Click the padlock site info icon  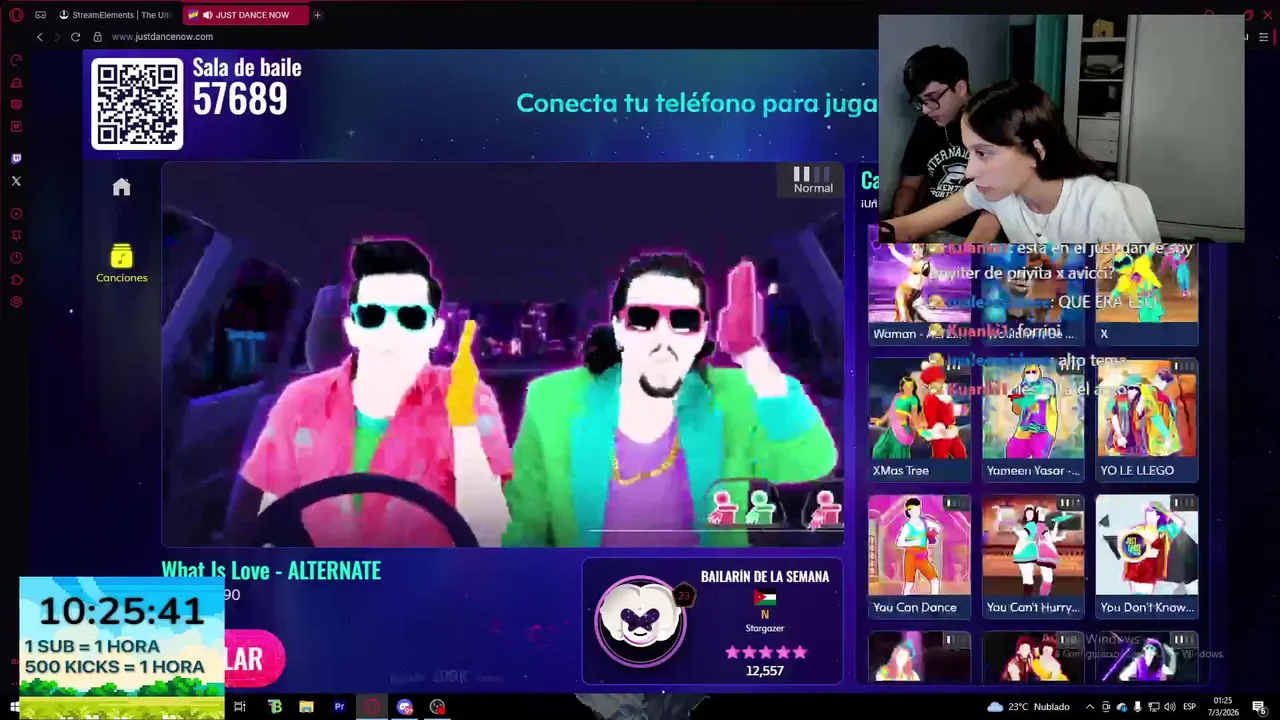point(97,37)
